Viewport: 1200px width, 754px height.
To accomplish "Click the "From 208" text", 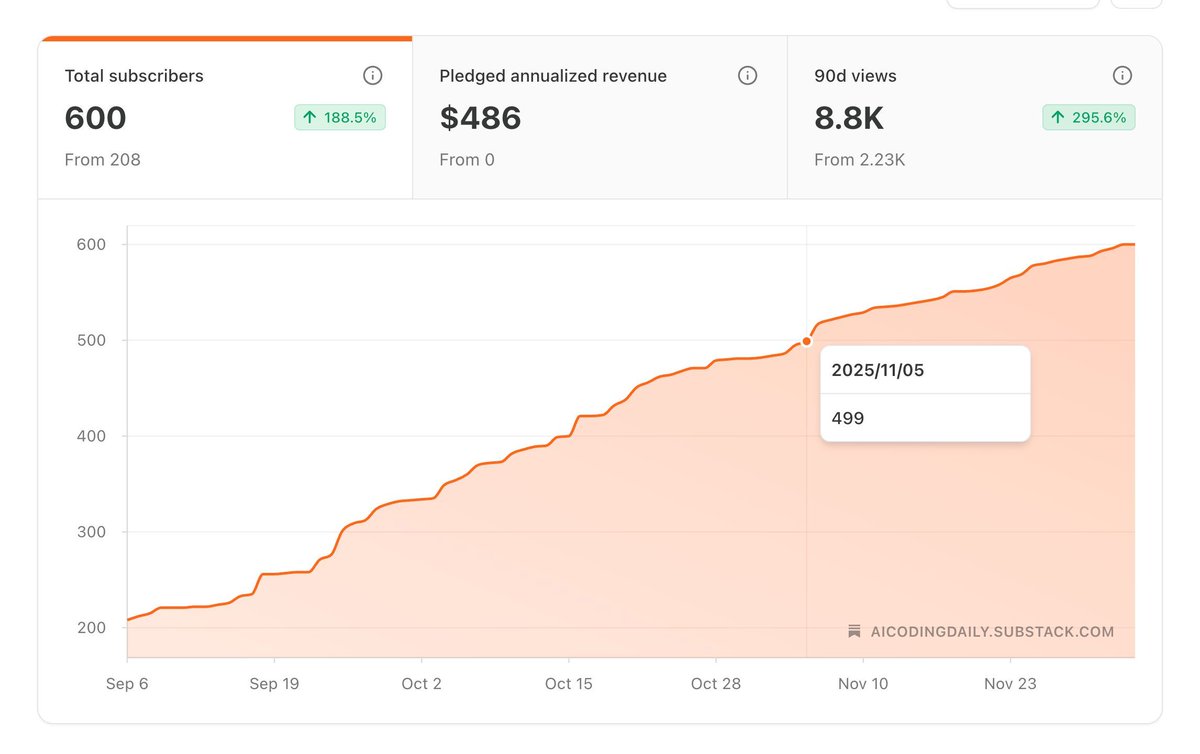I will click(x=102, y=160).
